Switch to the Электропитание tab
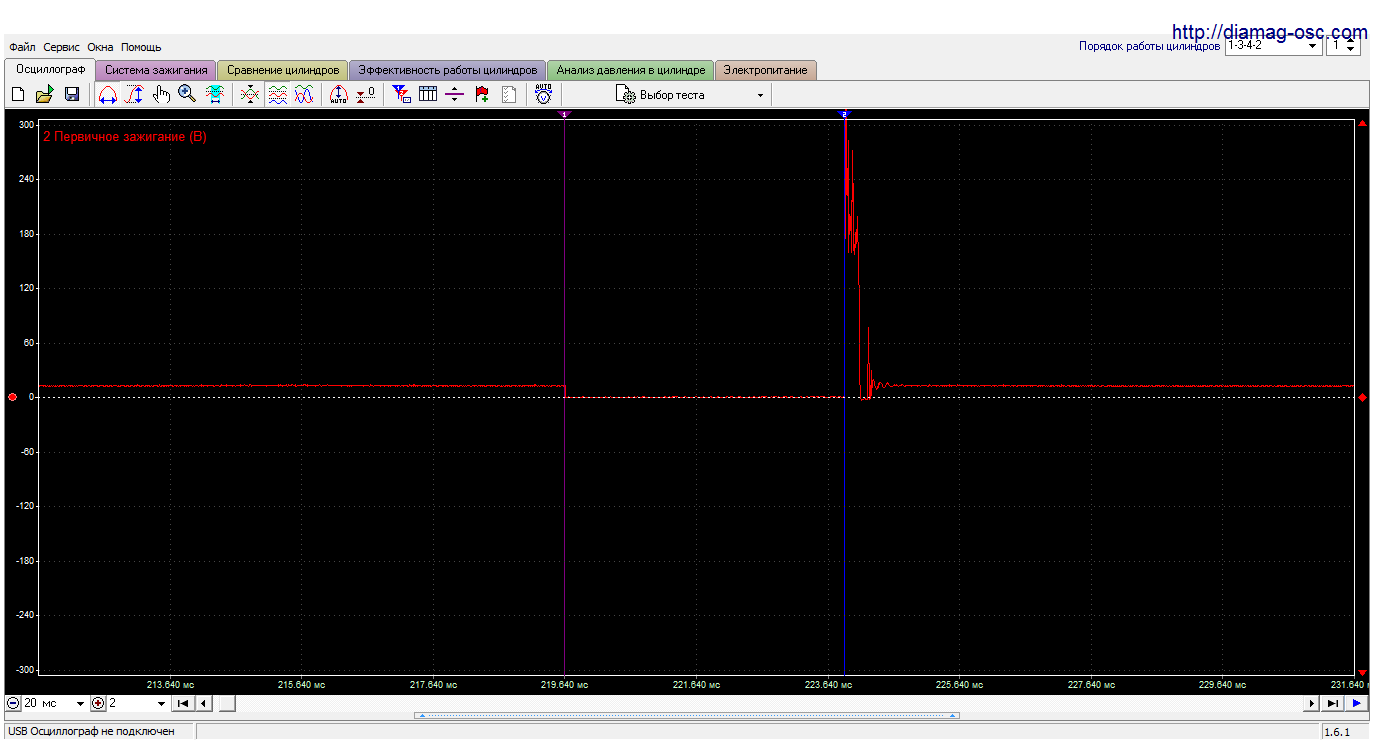The width and height of the screenshot is (1382, 744). (766, 70)
